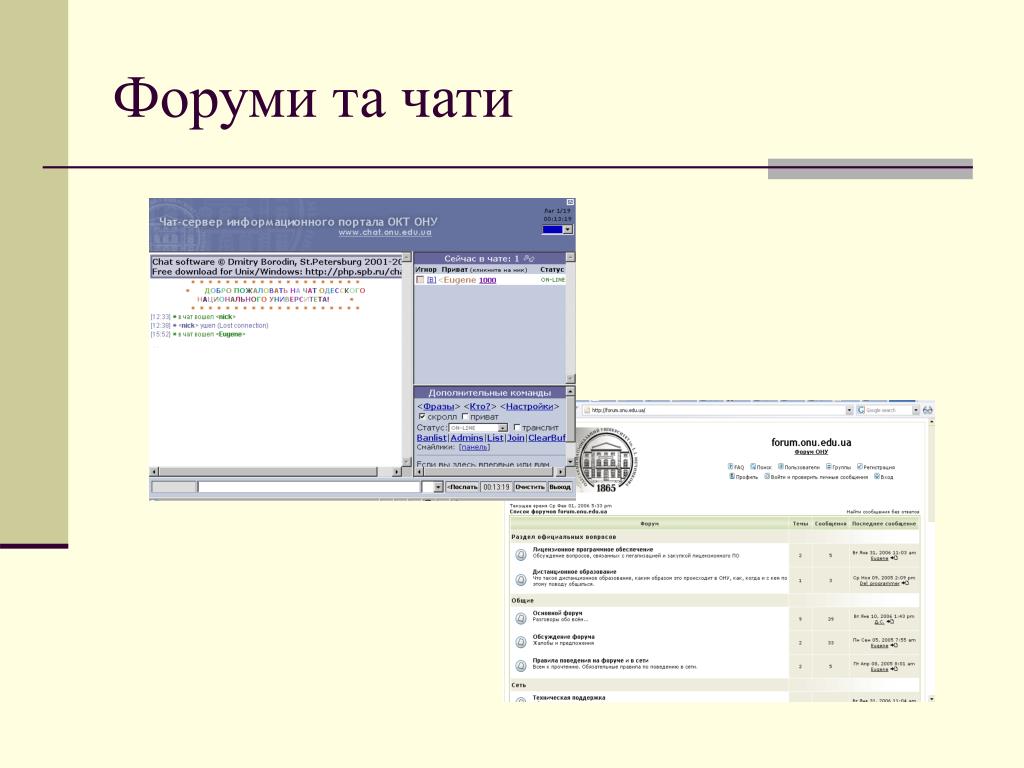Open the Фразы link in chat commands
1024x768 pixels.
tap(438, 406)
